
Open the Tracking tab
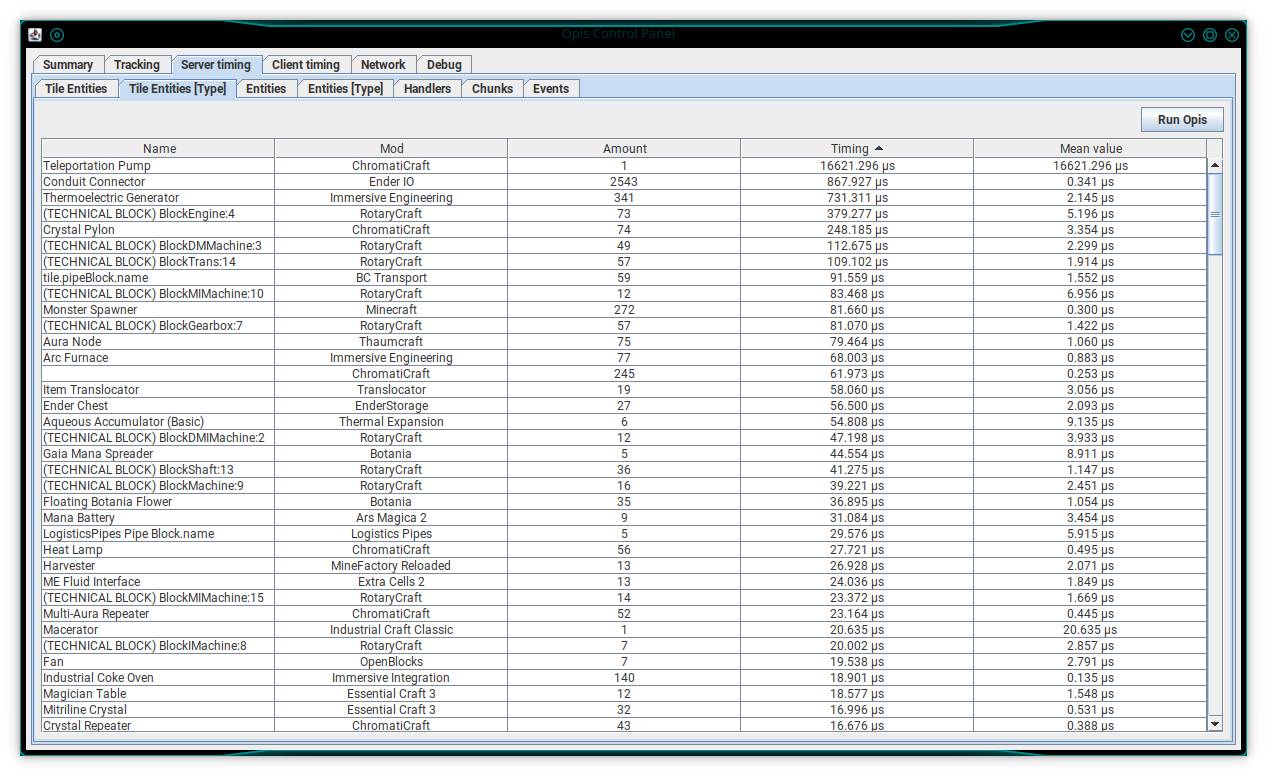(x=137, y=65)
